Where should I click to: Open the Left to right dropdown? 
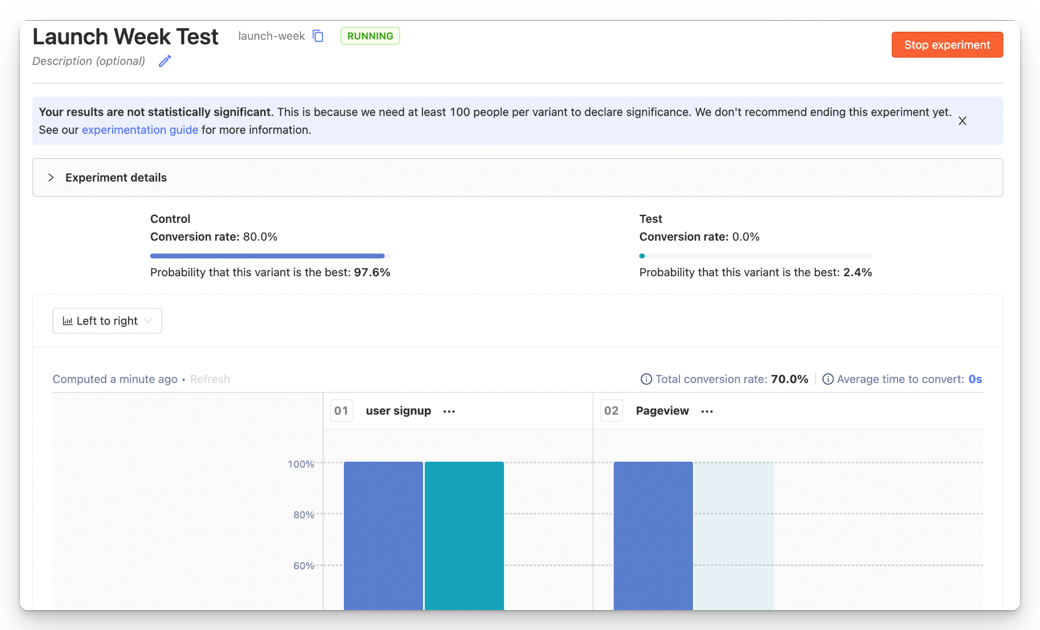(x=107, y=321)
